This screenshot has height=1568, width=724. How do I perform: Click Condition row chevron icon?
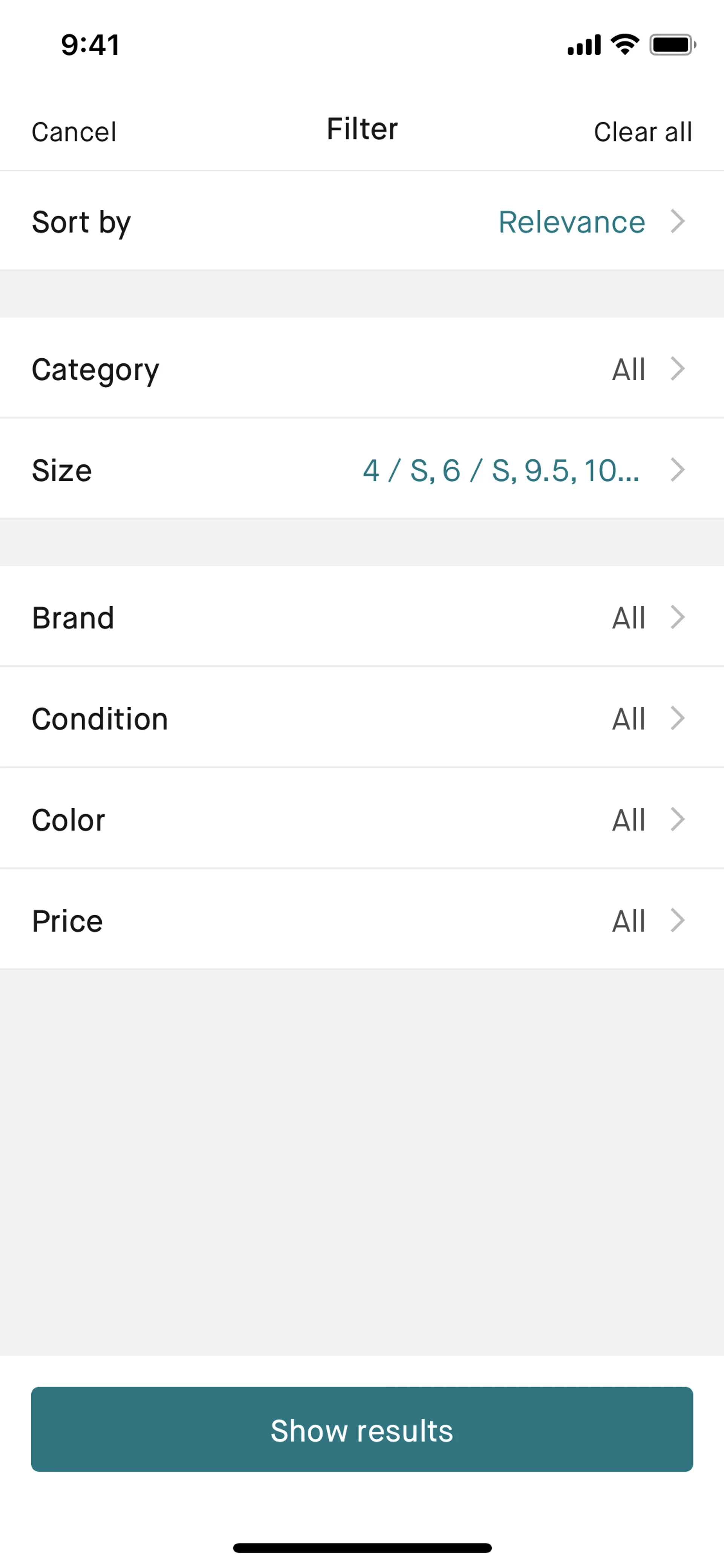pyautogui.click(x=677, y=718)
